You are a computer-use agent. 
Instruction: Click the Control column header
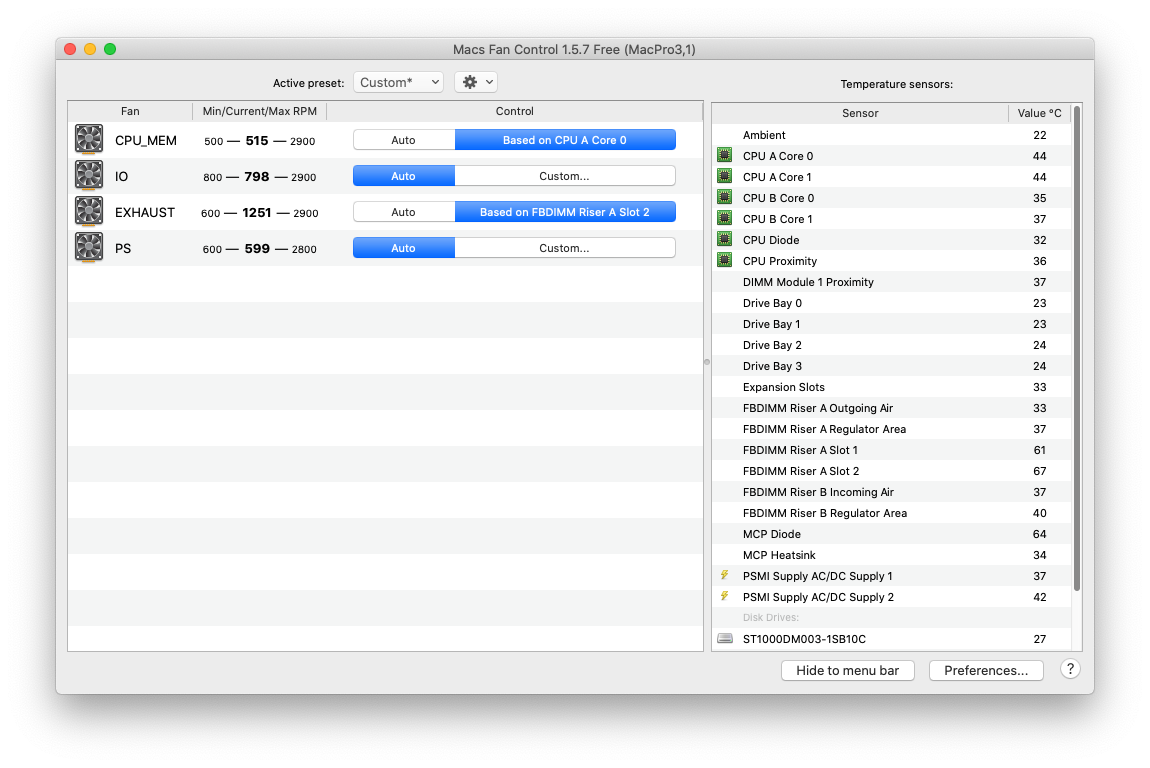(514, 111)
